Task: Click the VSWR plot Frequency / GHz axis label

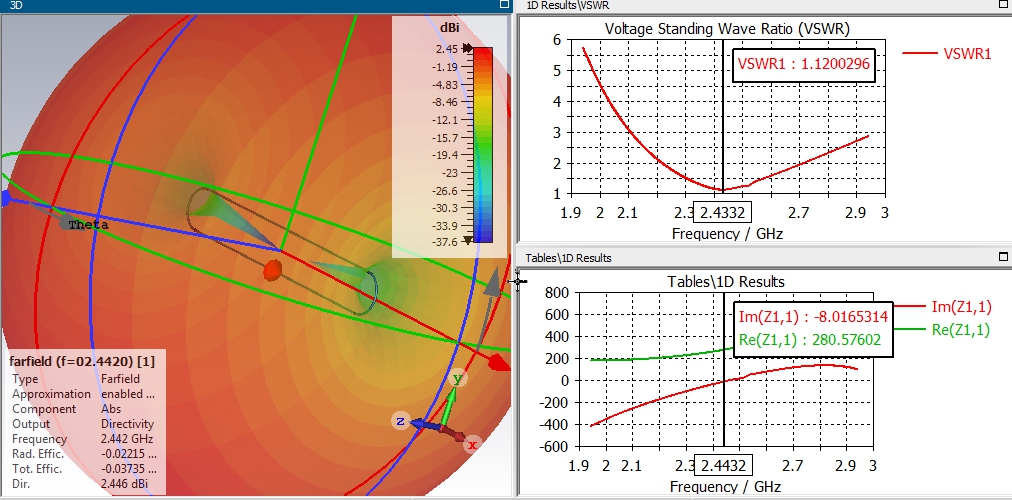Action: [727, 234]
